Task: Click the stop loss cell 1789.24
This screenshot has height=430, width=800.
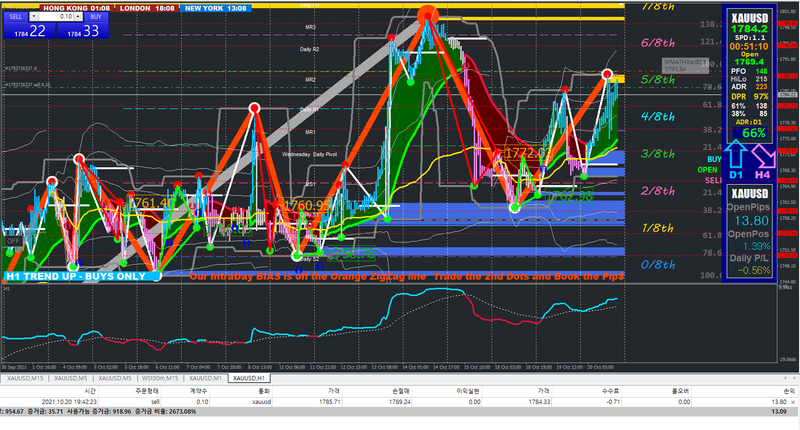Action: tap(399, 402)
